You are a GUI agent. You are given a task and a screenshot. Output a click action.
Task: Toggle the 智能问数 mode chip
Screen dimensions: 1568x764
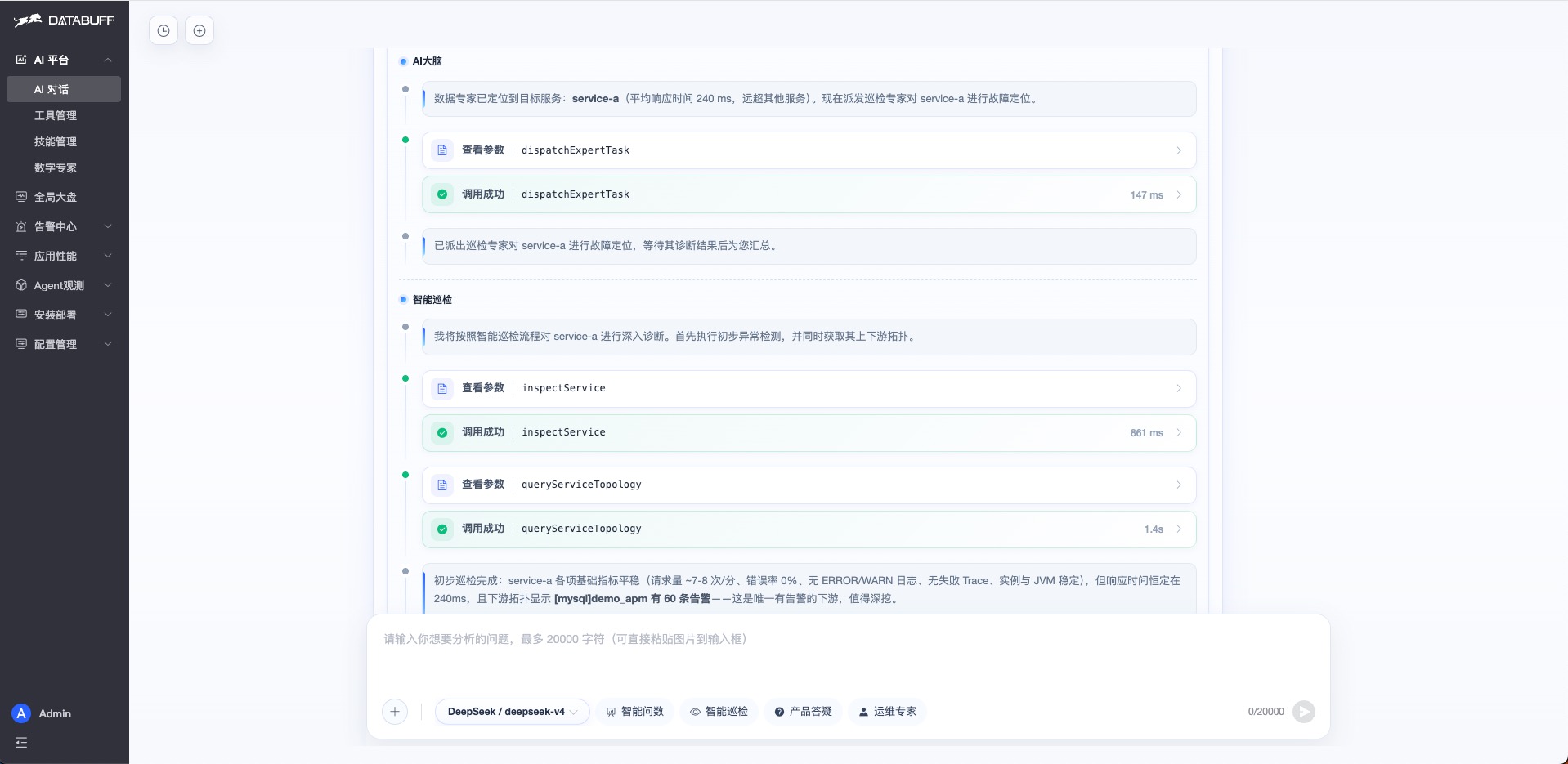(635, 712)
